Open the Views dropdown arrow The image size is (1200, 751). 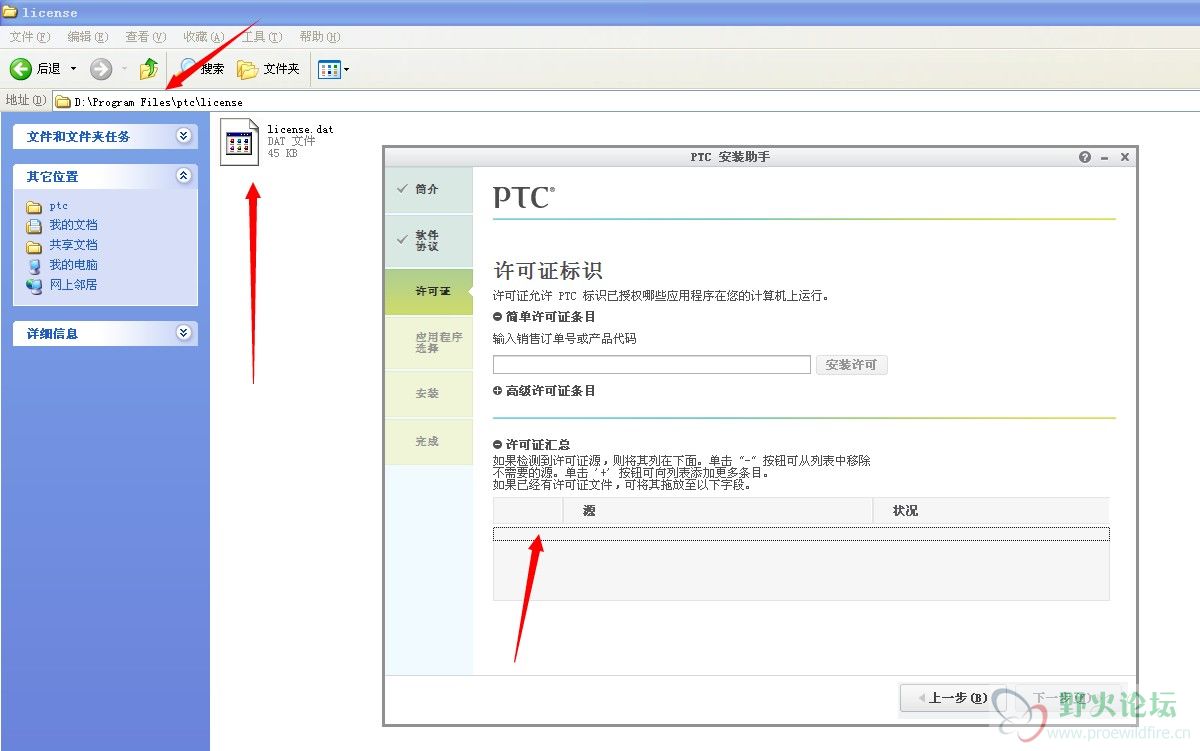pyautogui.click(x=347, y=69)
